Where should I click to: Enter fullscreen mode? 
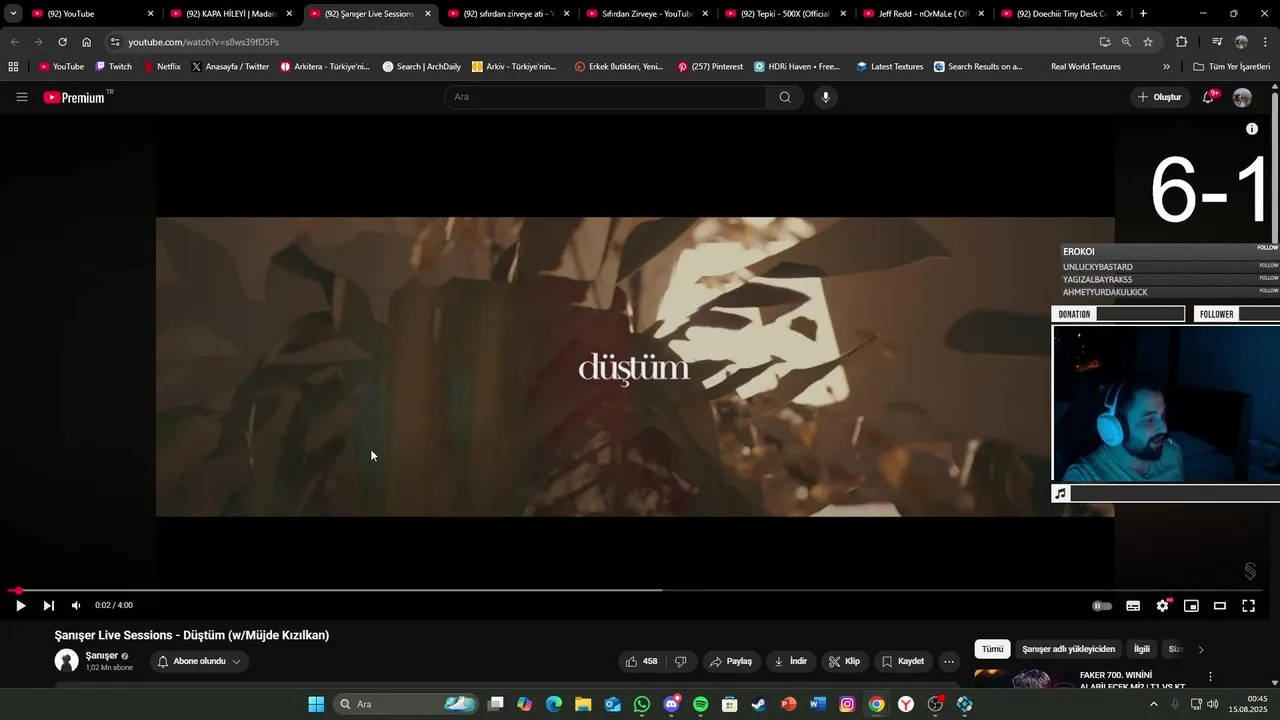coord(1248,605)
